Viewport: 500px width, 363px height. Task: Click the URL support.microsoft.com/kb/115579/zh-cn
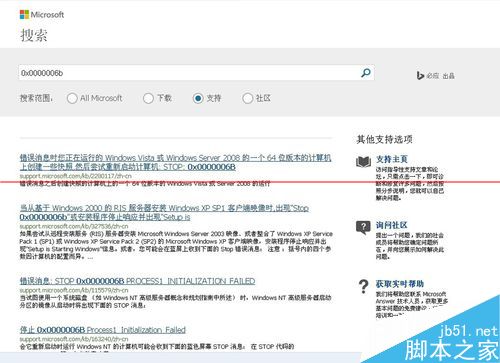pyautogui.click(x=74, y=290)
